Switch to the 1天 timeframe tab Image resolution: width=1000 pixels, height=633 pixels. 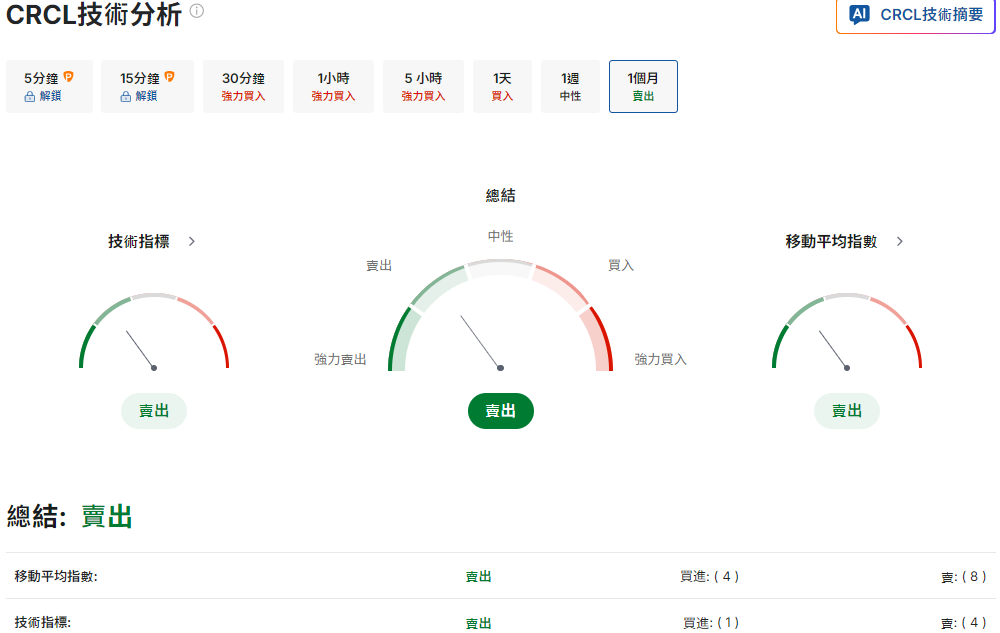pos(502,86)
